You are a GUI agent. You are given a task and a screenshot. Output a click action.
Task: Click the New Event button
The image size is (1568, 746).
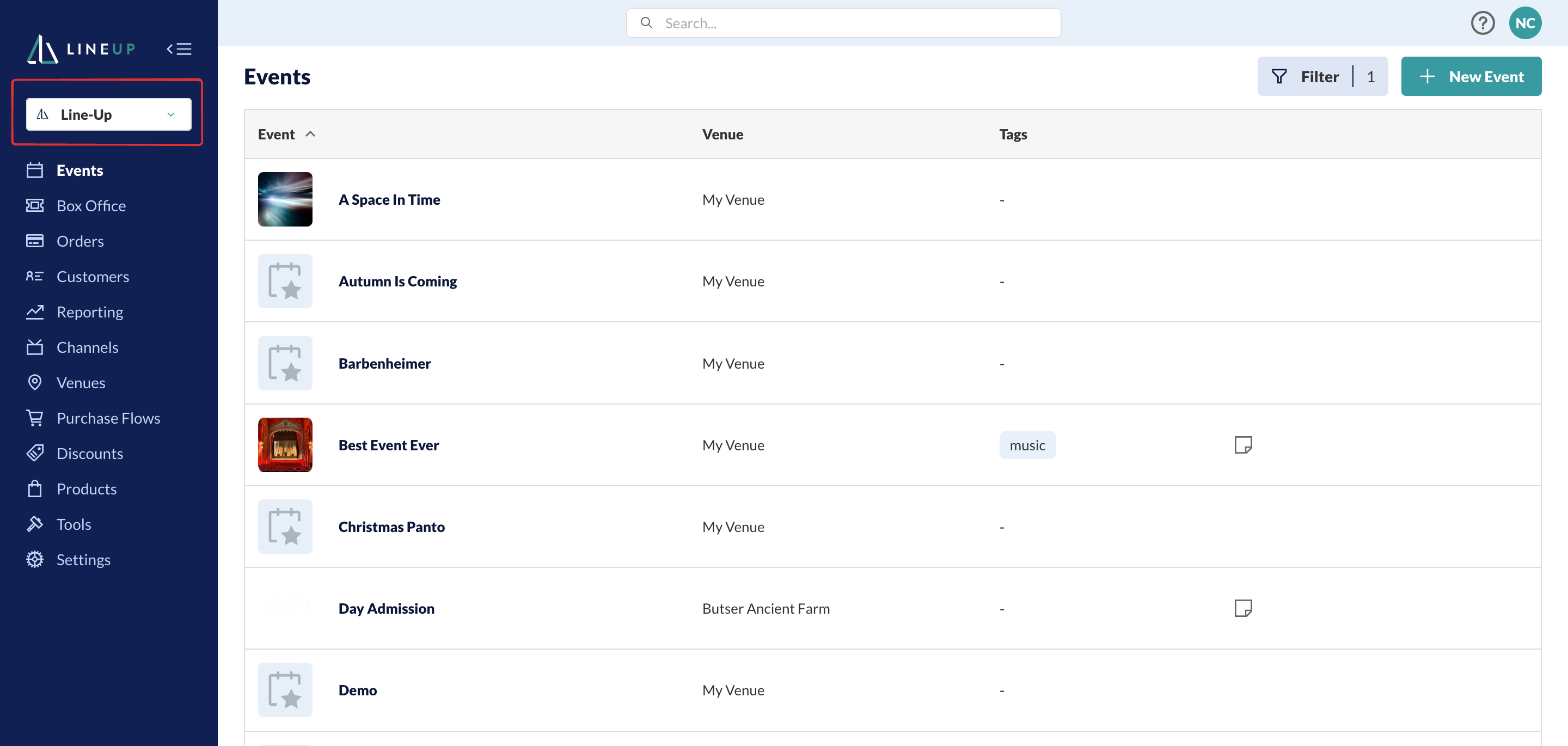click(1471, 76)
